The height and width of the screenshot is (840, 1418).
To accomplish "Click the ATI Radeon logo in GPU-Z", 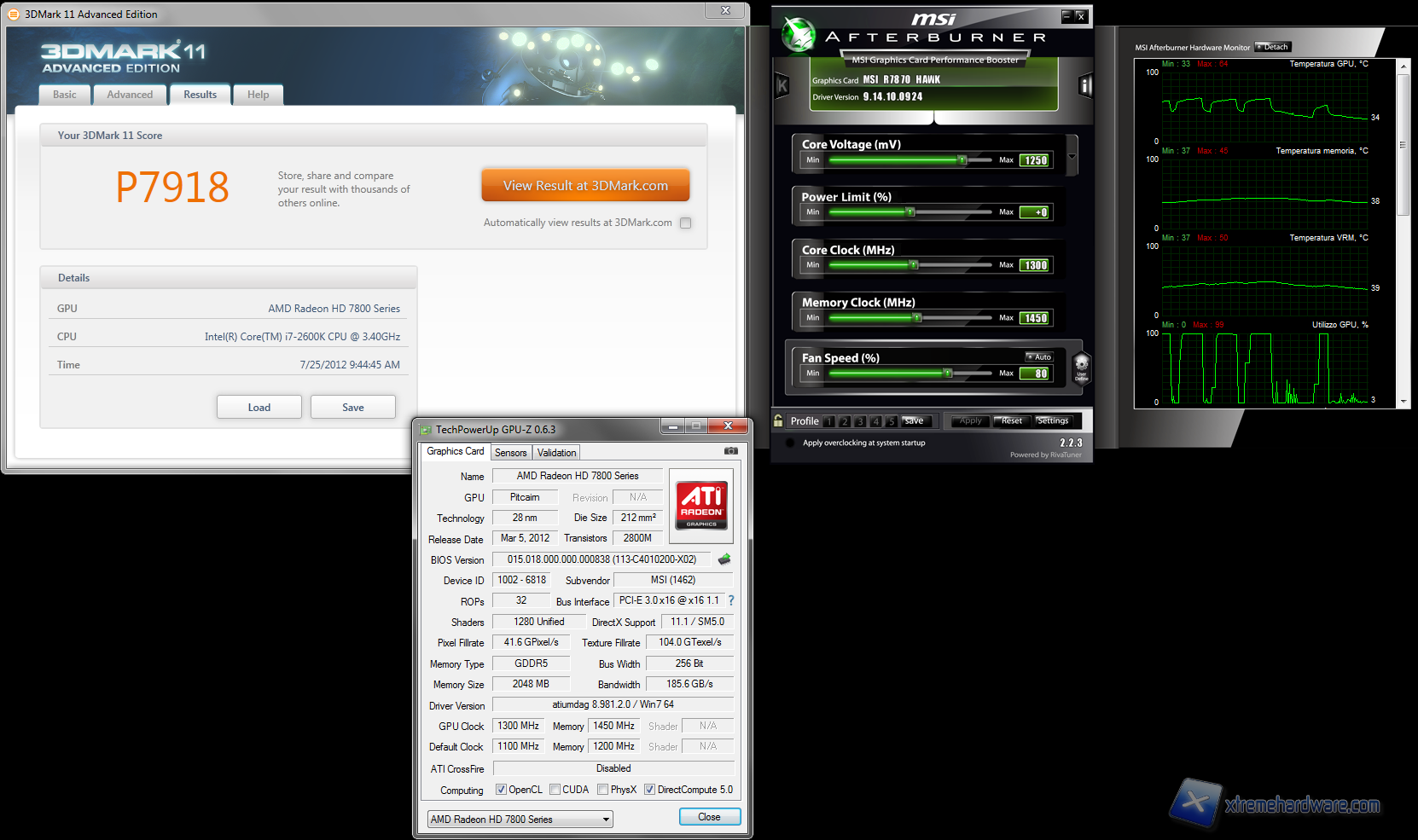I will 701,505.
